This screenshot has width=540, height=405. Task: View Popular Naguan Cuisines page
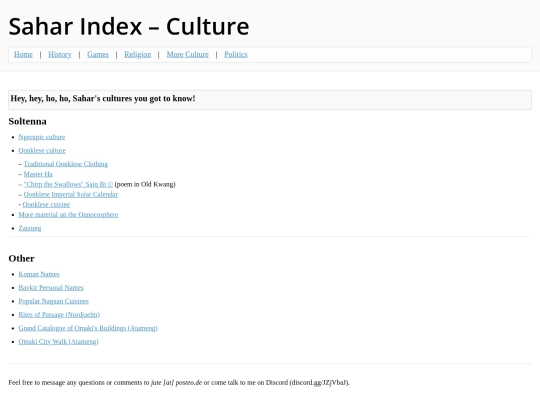click(53, 301)
